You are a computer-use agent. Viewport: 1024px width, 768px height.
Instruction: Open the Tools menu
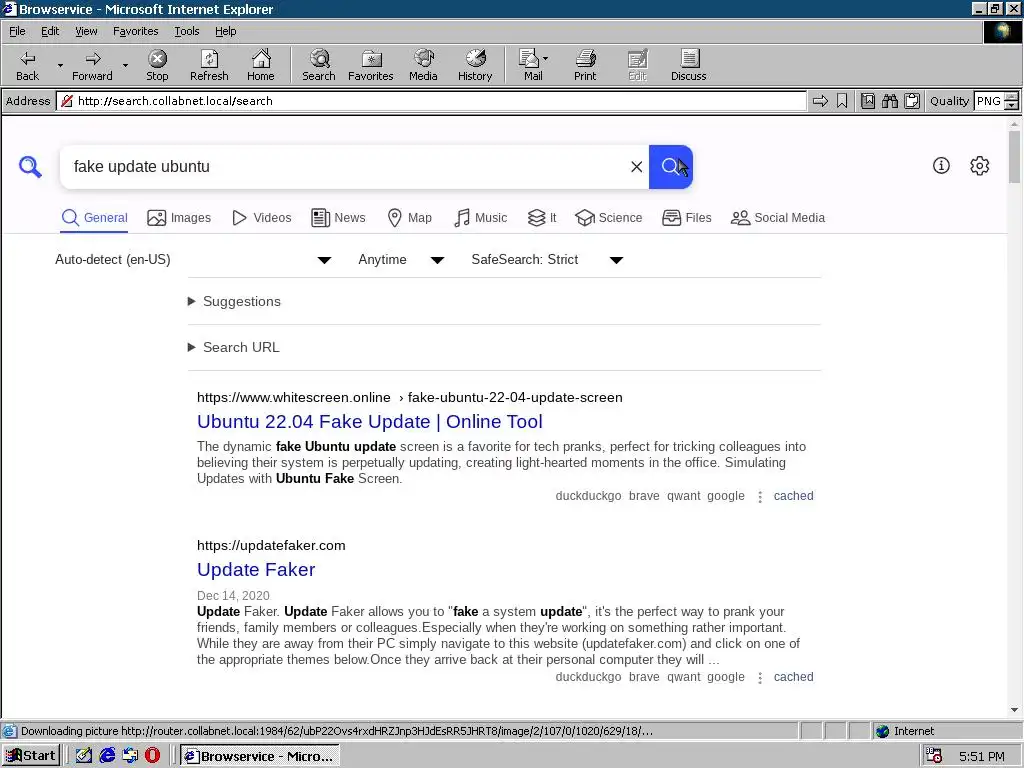186,31
